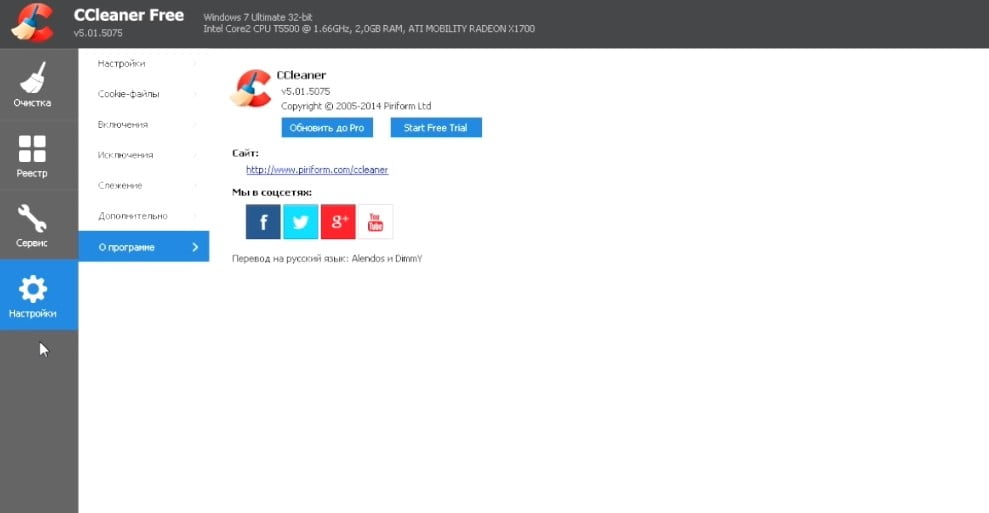This screenshot has width=989, height=513.
Task: Click the Windows 7 Ultimate 32-bit text
Action: (x=257, y=18)
